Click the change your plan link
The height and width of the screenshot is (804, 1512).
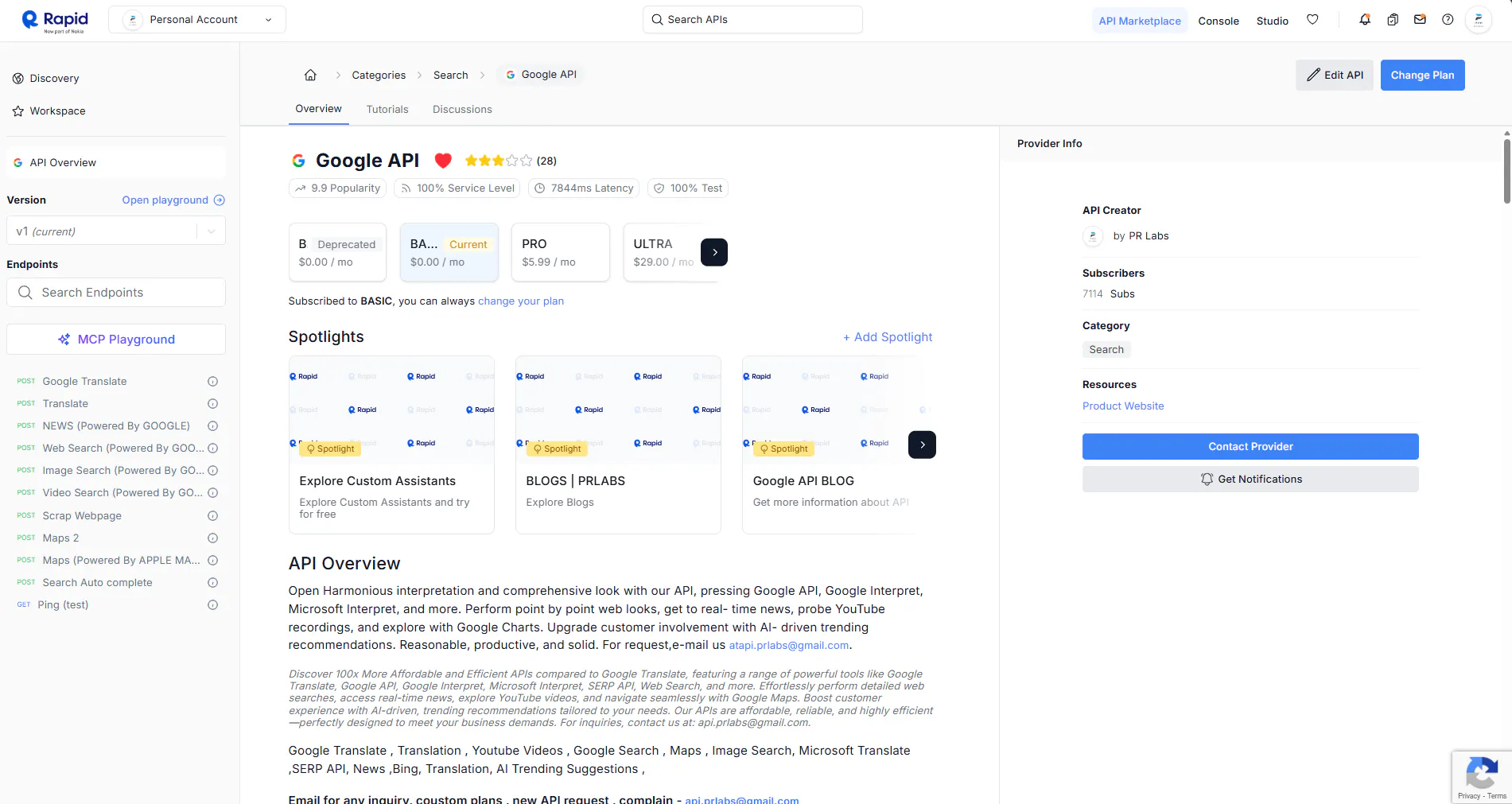point(521,301)
